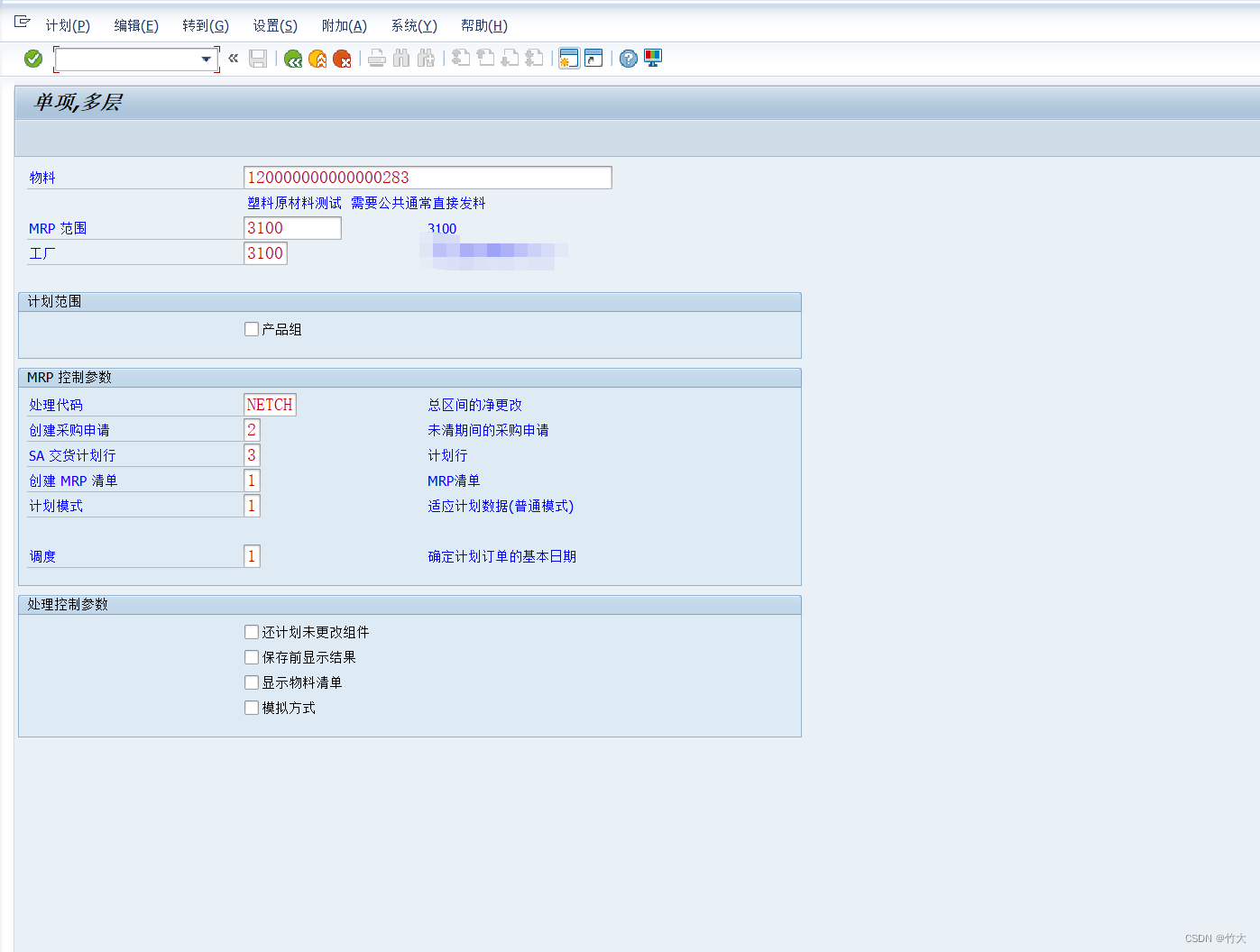
Task: Click the 需要公共通常直接发料 link
Action: click(416, 203)
